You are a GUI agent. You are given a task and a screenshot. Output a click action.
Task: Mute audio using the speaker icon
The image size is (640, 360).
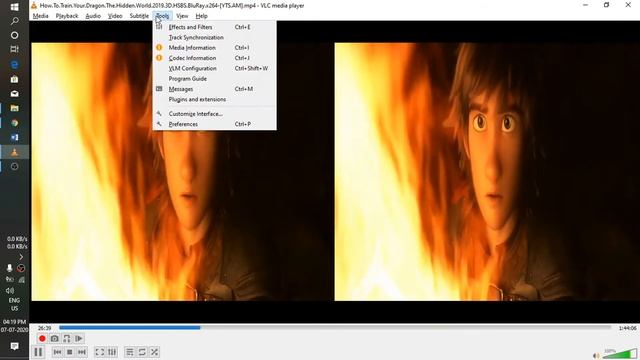click(596, 356)
